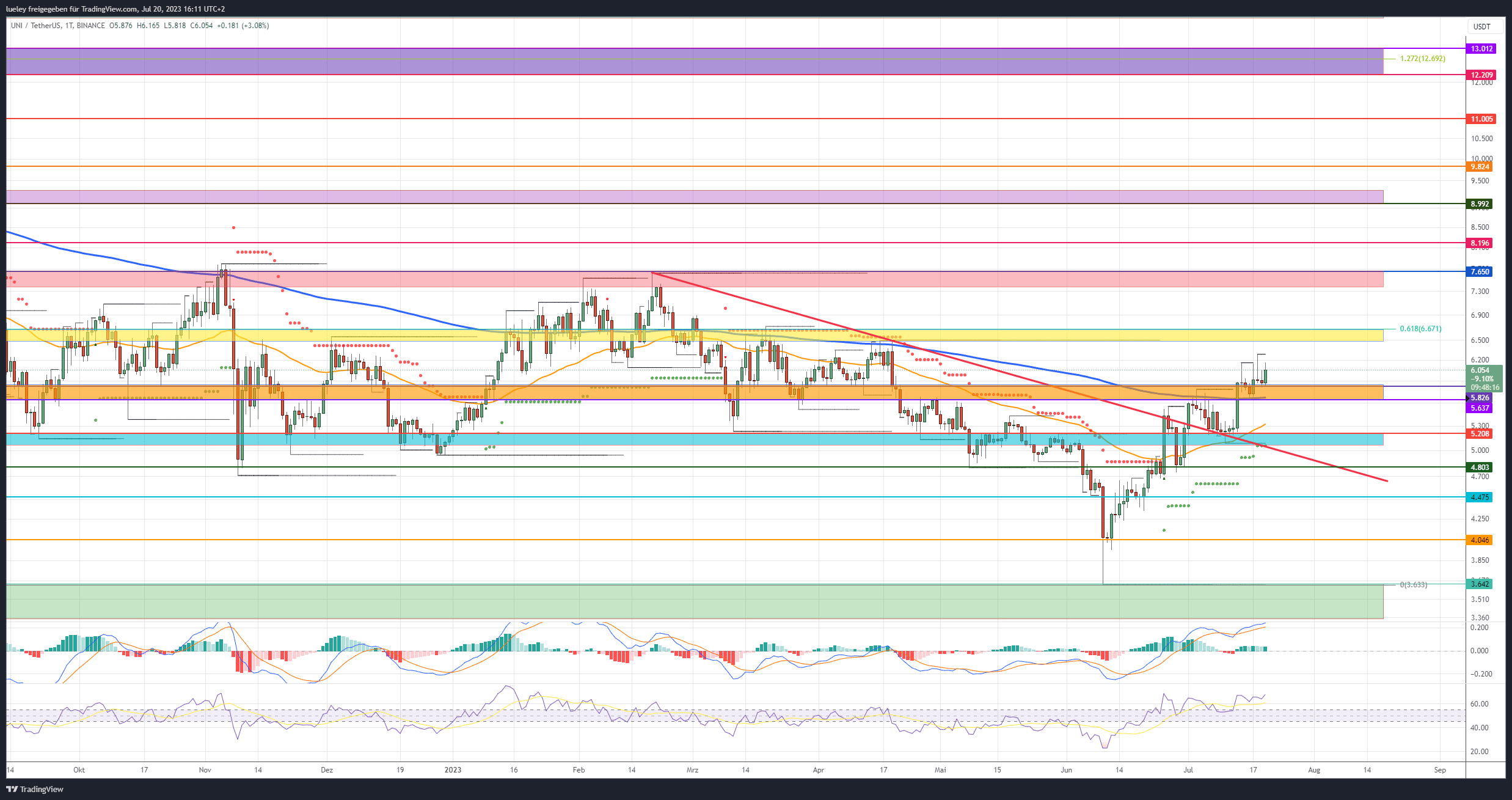The image size is (1512, 800).
Task: Click the 60.00 RSI scale value
Action: [x=1479, y=704]
